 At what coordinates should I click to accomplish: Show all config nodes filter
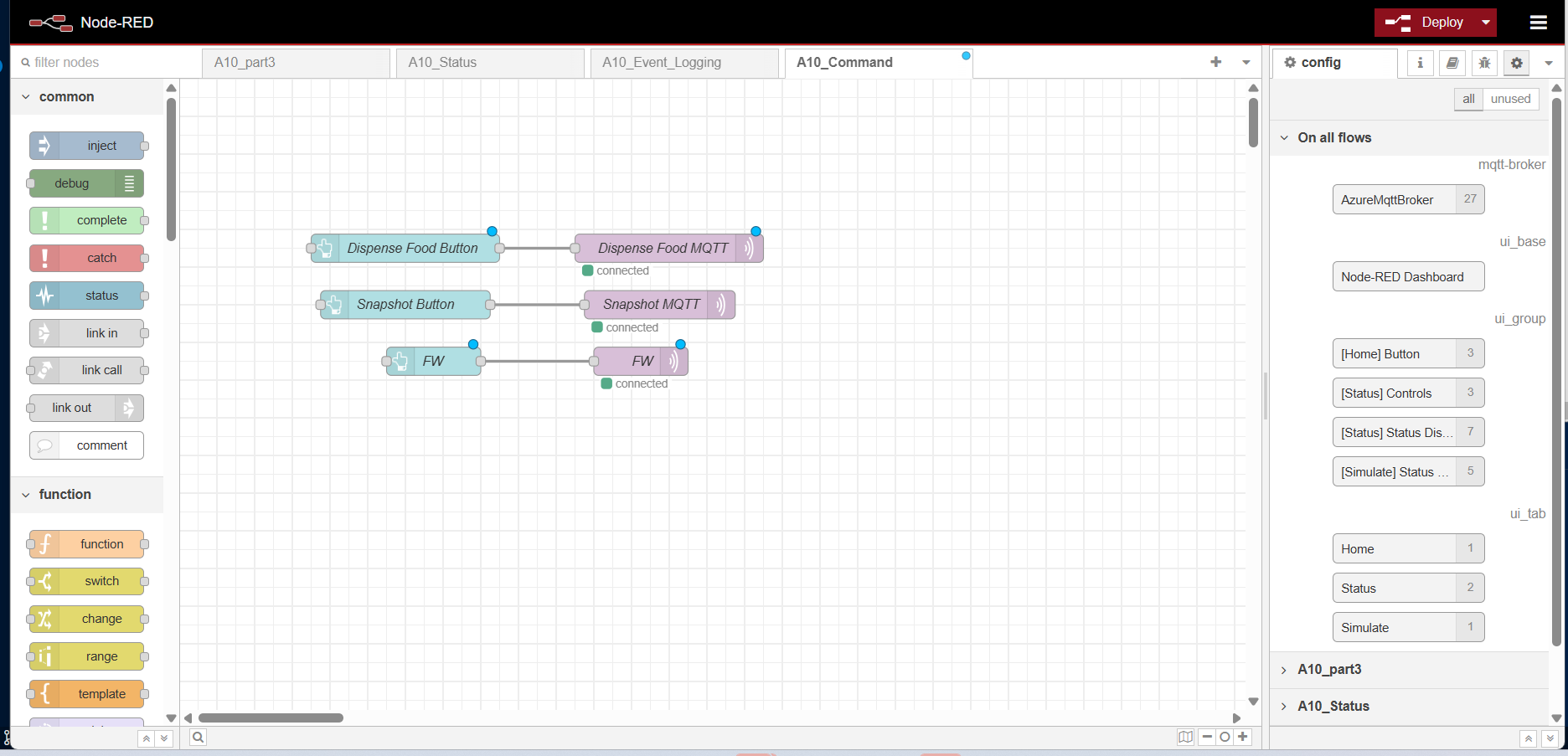coord(1468,99)
